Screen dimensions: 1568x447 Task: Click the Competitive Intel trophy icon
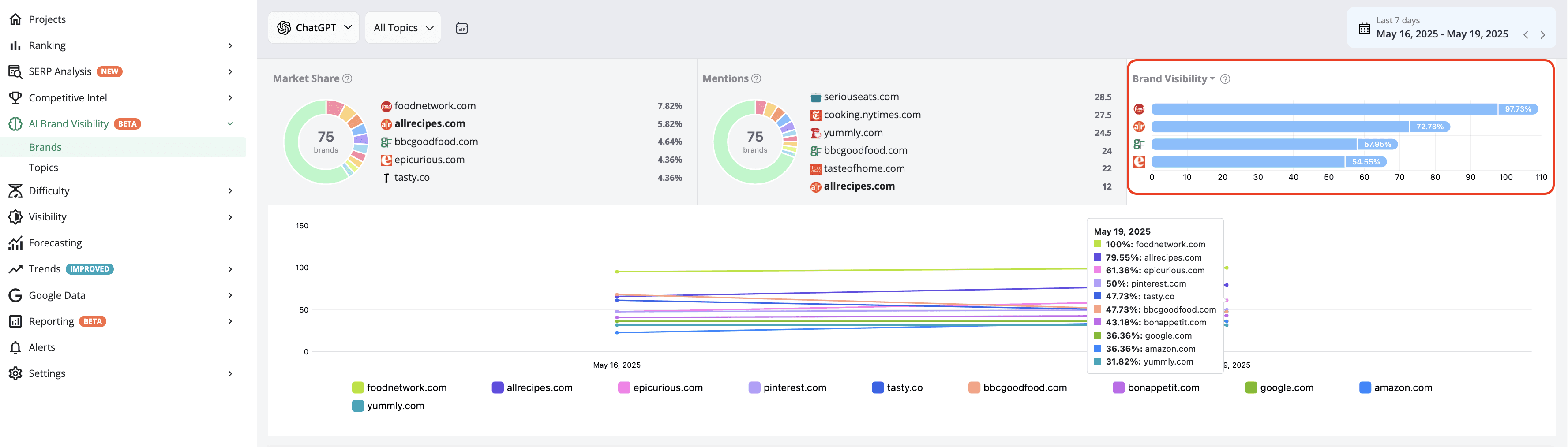click(15, 98)
